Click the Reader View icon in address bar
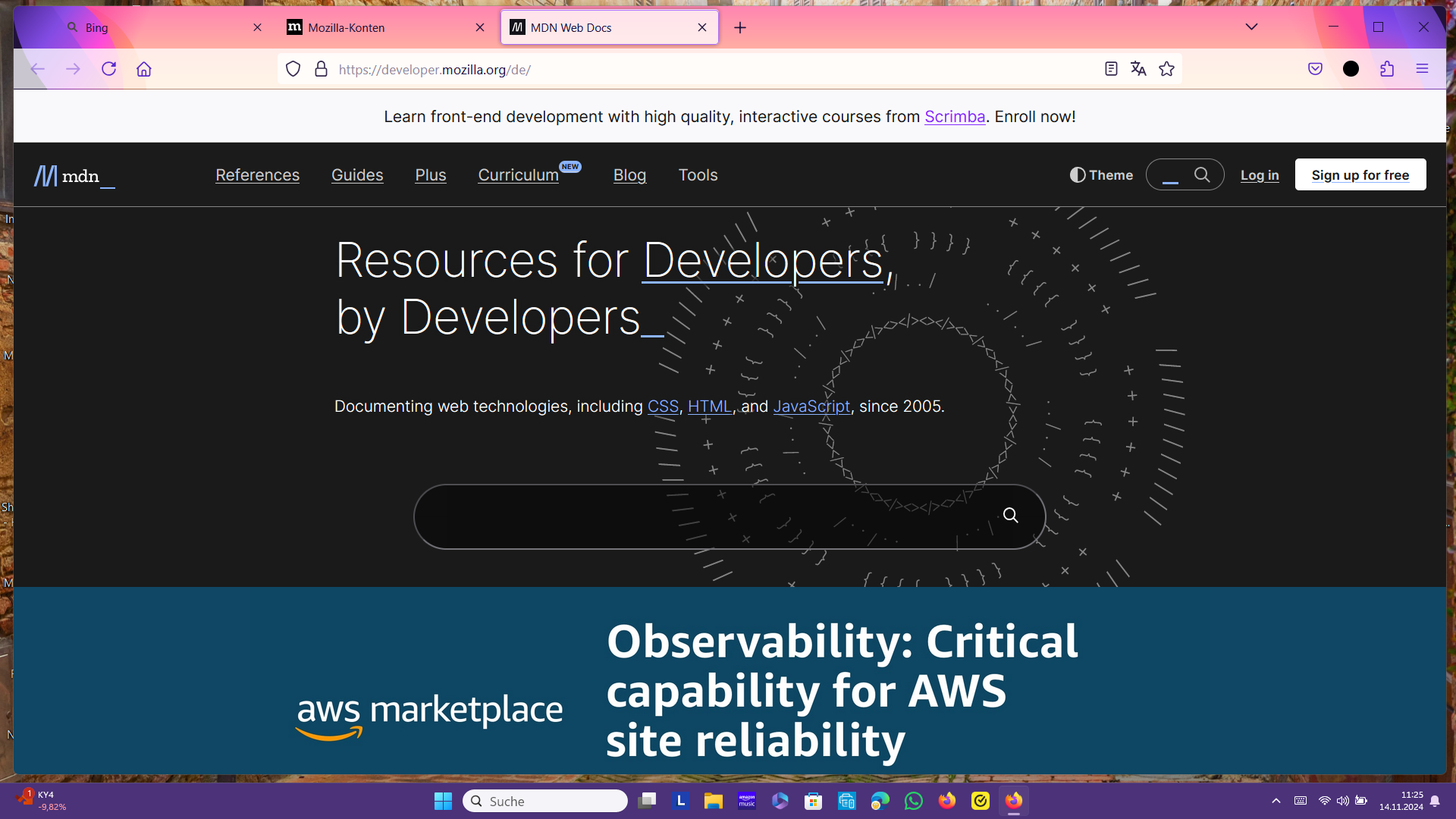The image size is (1456, 819). [1111, 69]
